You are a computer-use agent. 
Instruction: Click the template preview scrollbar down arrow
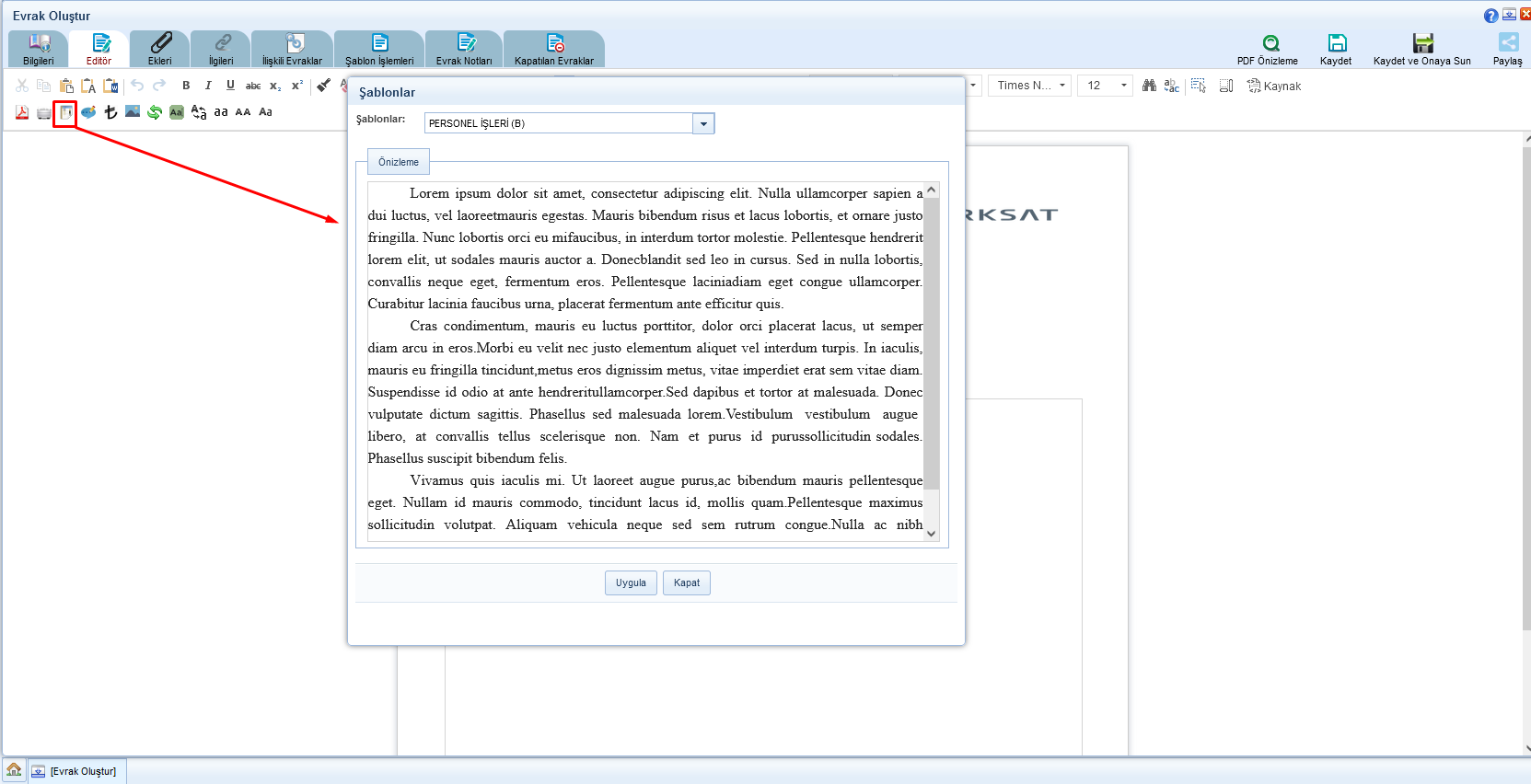coord(931,533)
